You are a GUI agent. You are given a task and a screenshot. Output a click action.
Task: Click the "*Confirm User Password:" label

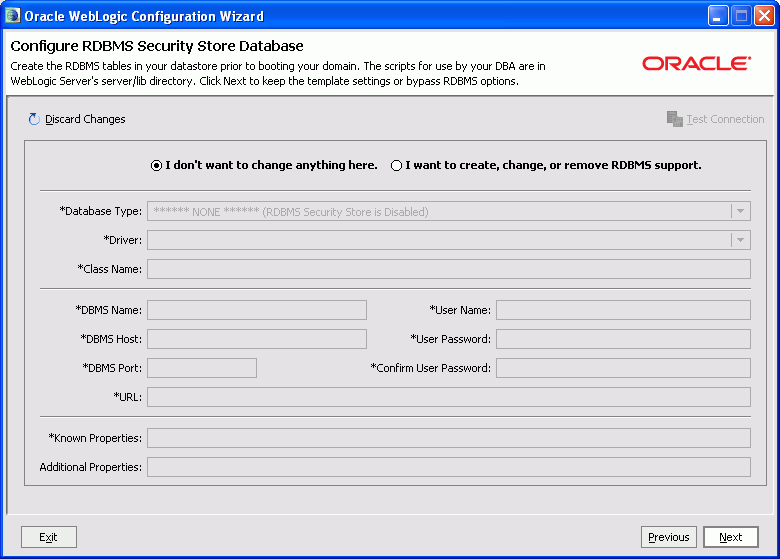pos(430,368)
